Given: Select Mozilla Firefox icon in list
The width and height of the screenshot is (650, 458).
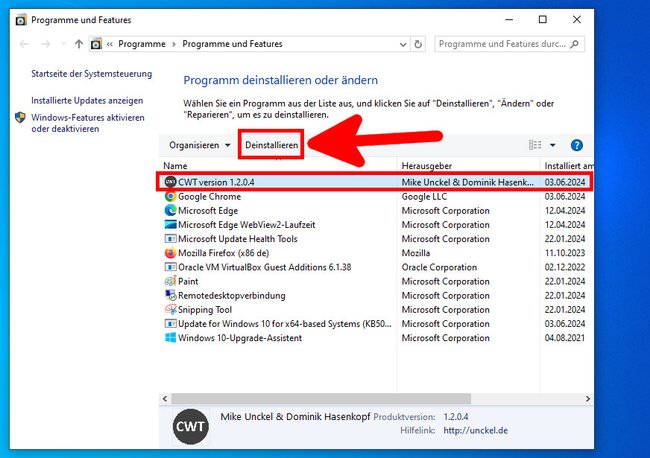Looking at the screenshot, I should coord(170,253).
